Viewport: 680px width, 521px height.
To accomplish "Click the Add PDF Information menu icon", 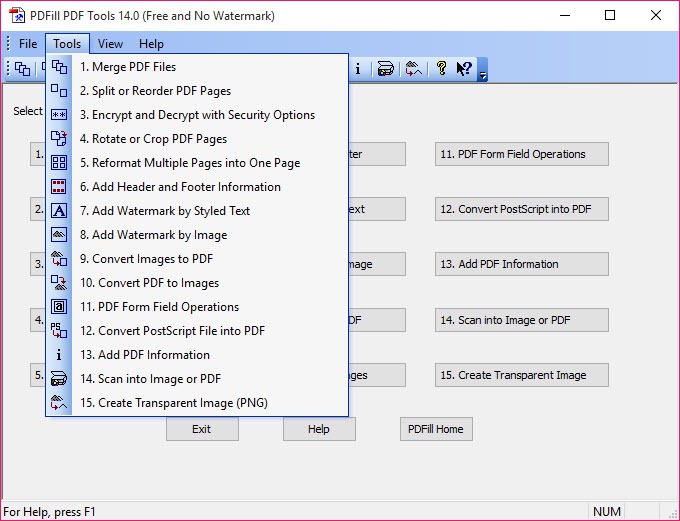I will tap(59, 355).
